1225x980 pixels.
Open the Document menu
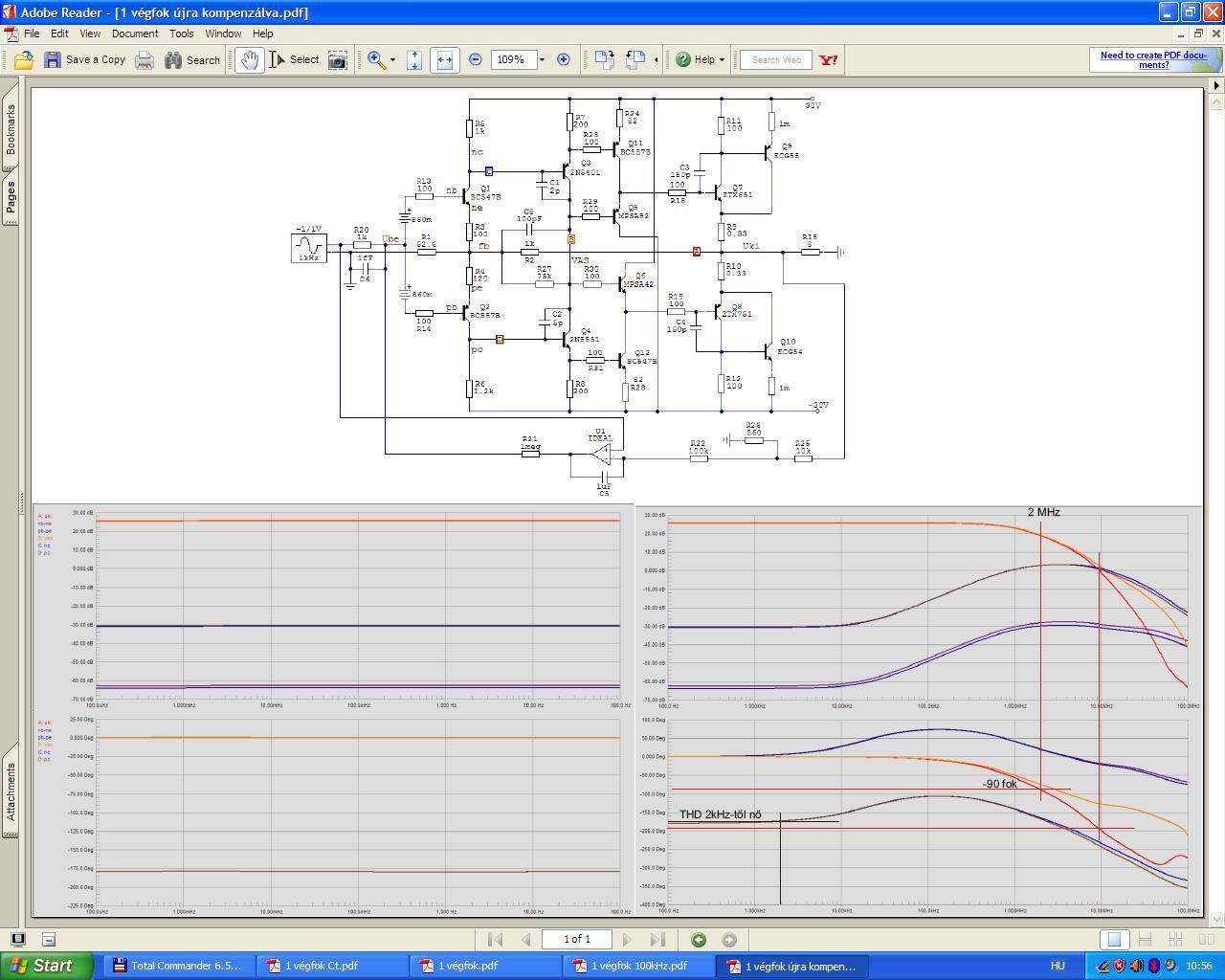coord(134,33)
